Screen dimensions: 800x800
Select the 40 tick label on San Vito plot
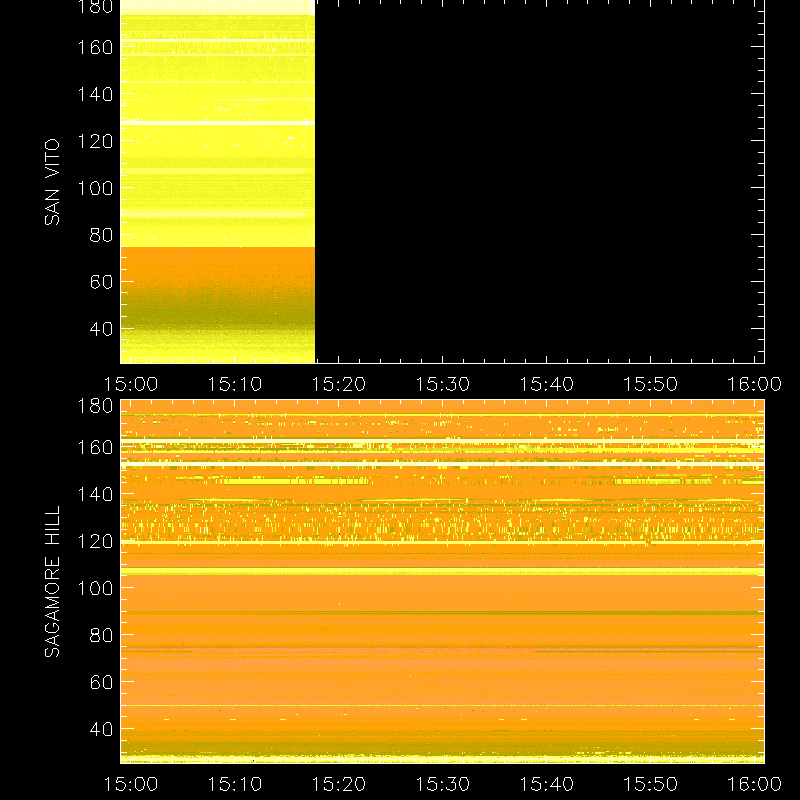click(x=101, y=329)
